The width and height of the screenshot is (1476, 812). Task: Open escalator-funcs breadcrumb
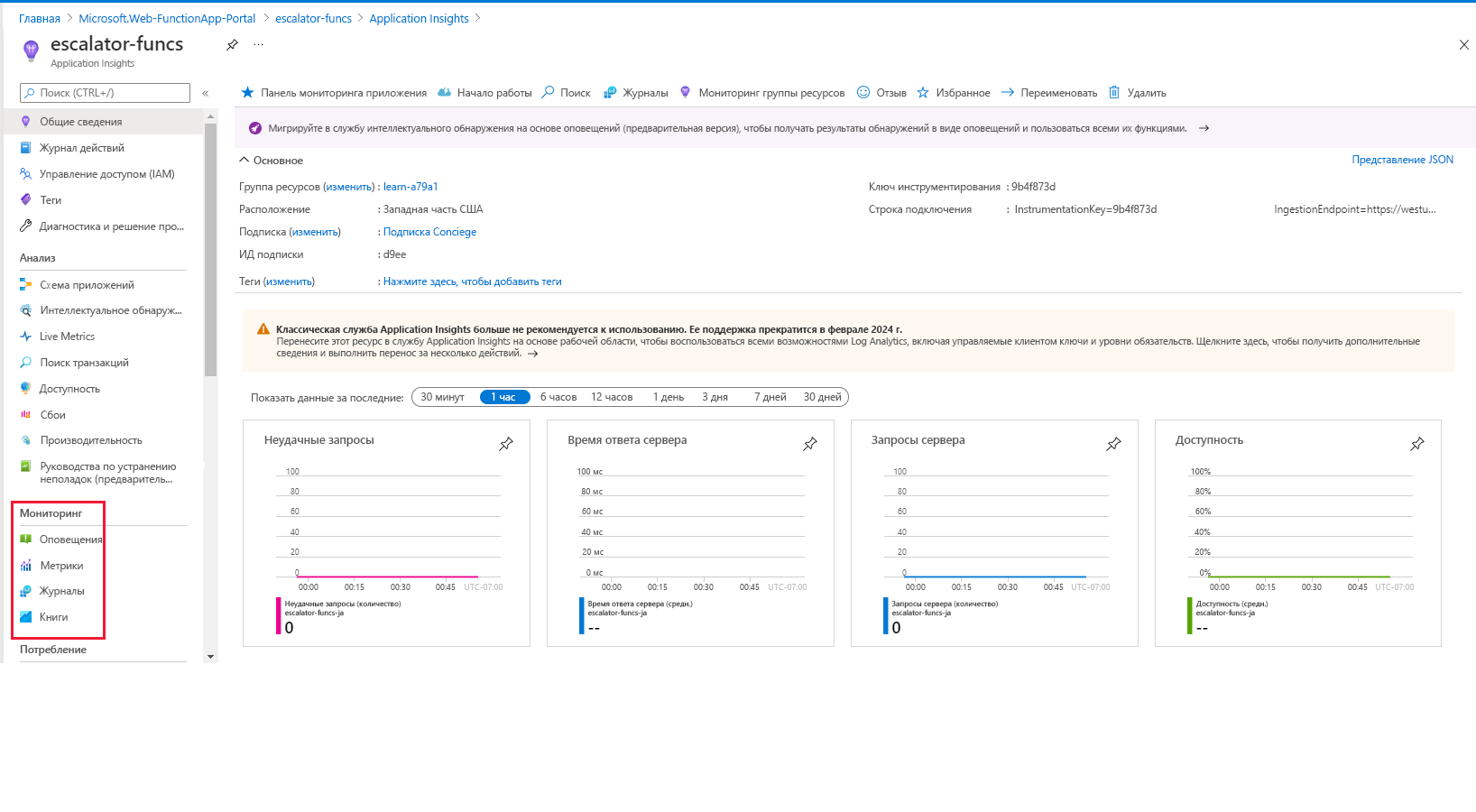(x=313, y=18)
